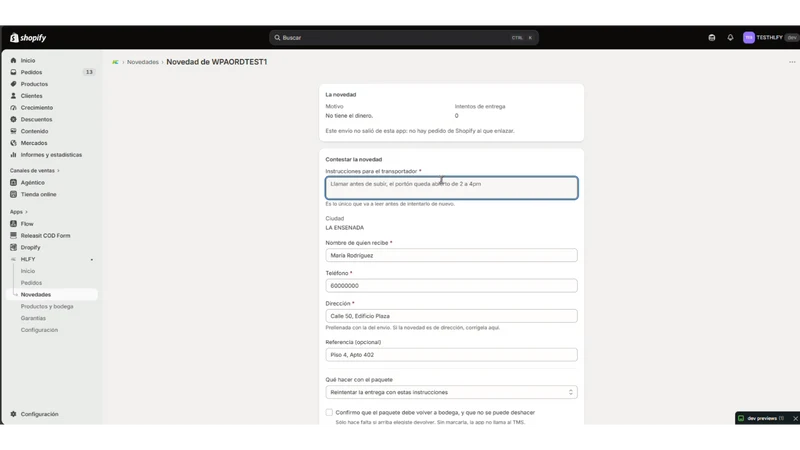
Task: Open Tienda online icon
Action: [x=13, y=194]
